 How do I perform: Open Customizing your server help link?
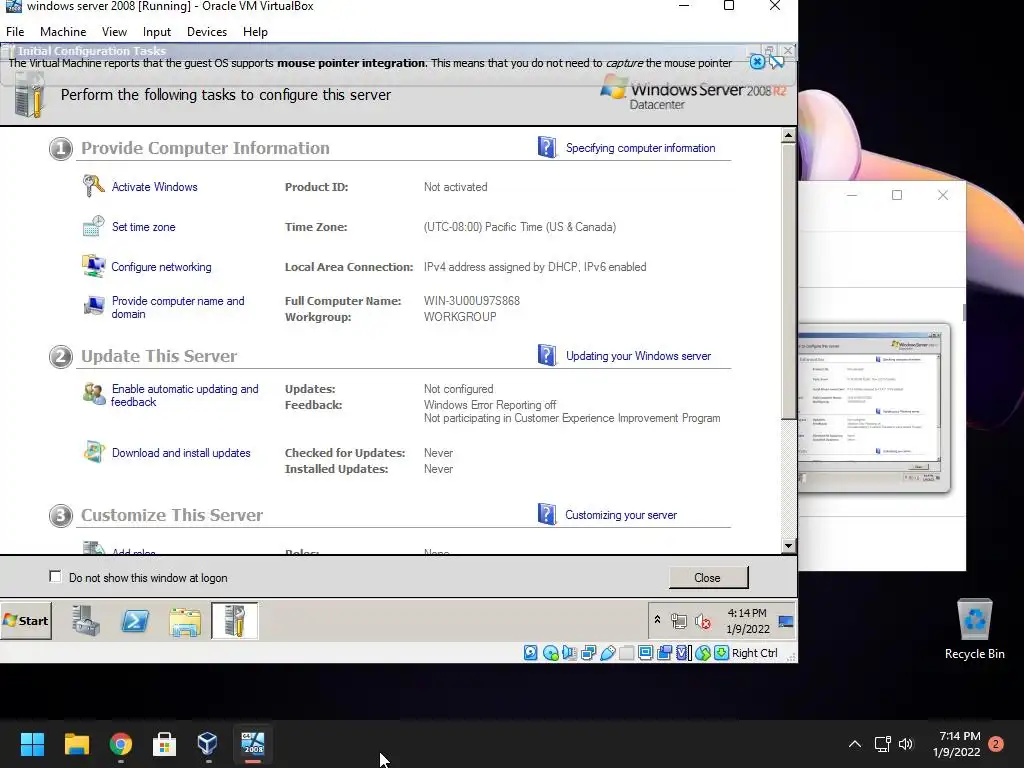click(620, 515)
